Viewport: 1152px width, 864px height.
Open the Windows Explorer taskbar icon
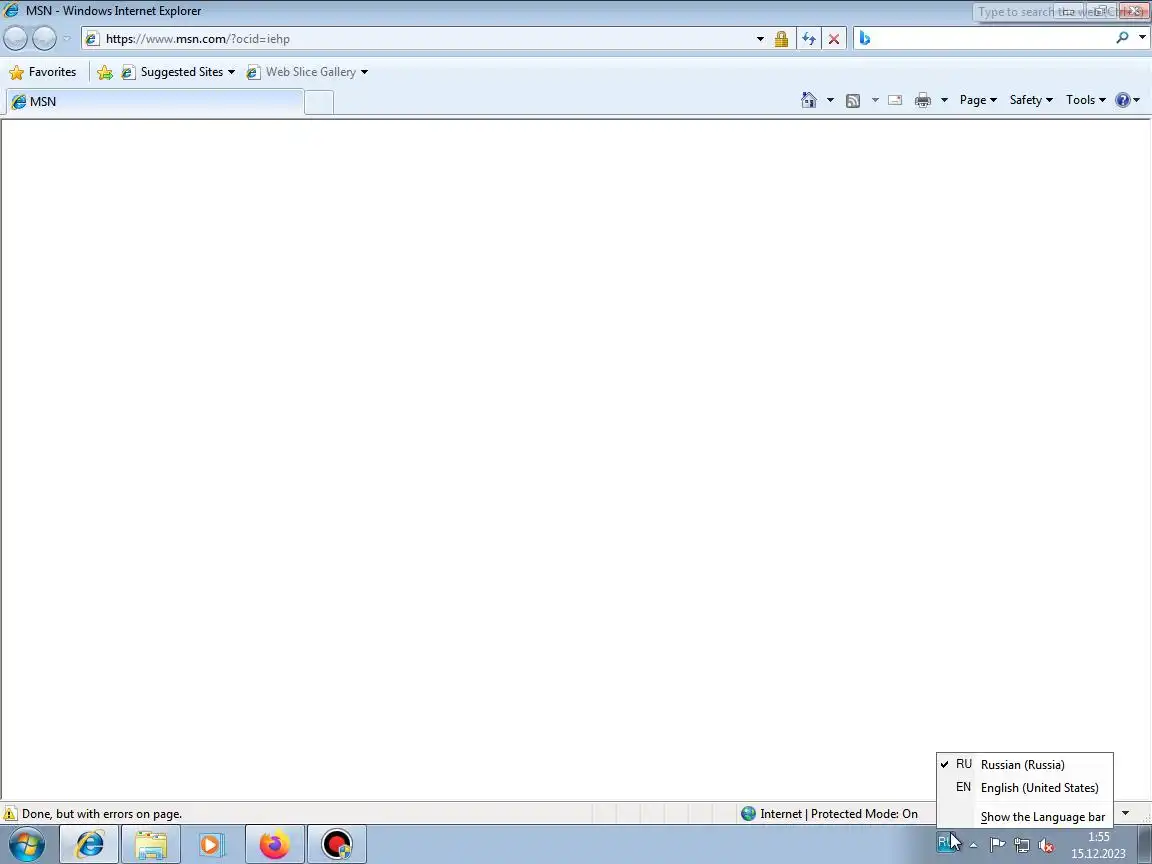[151, 845]
